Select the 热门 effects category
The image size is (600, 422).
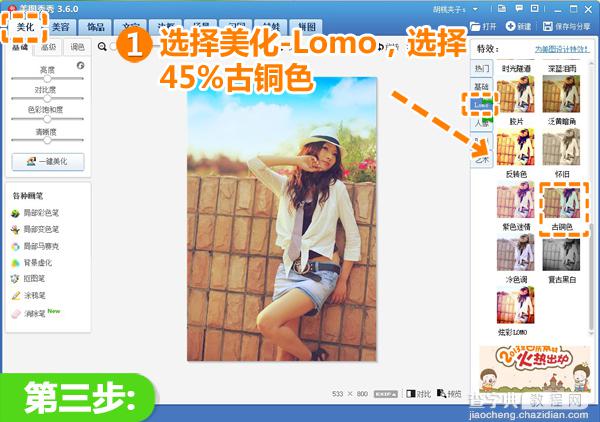click(x=481, y=68)
